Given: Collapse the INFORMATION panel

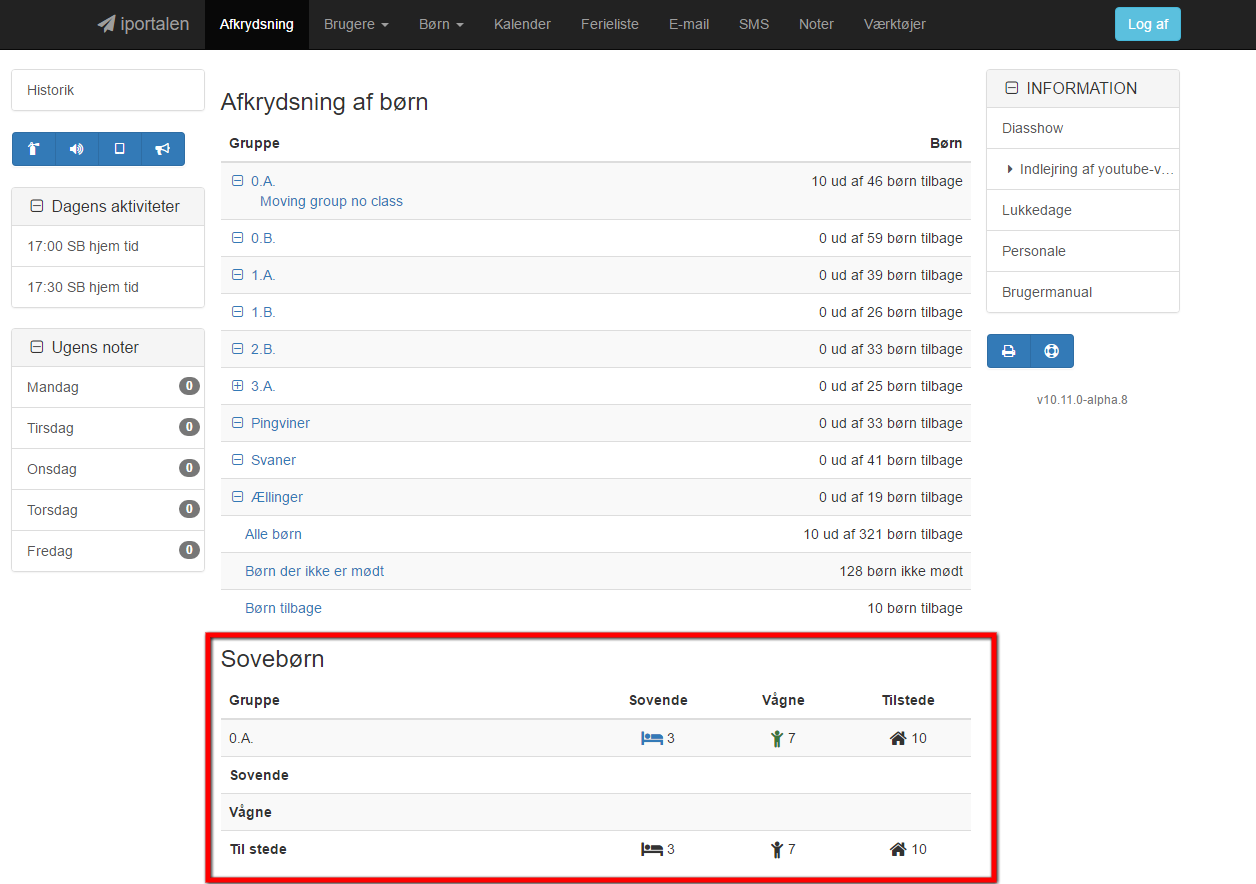Looking at the screenshot, I should (1011, 88).
